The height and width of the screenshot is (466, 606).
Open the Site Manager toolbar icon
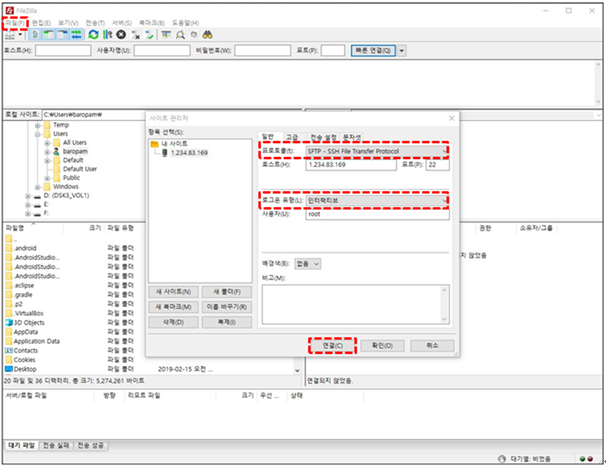click(10, 36)
